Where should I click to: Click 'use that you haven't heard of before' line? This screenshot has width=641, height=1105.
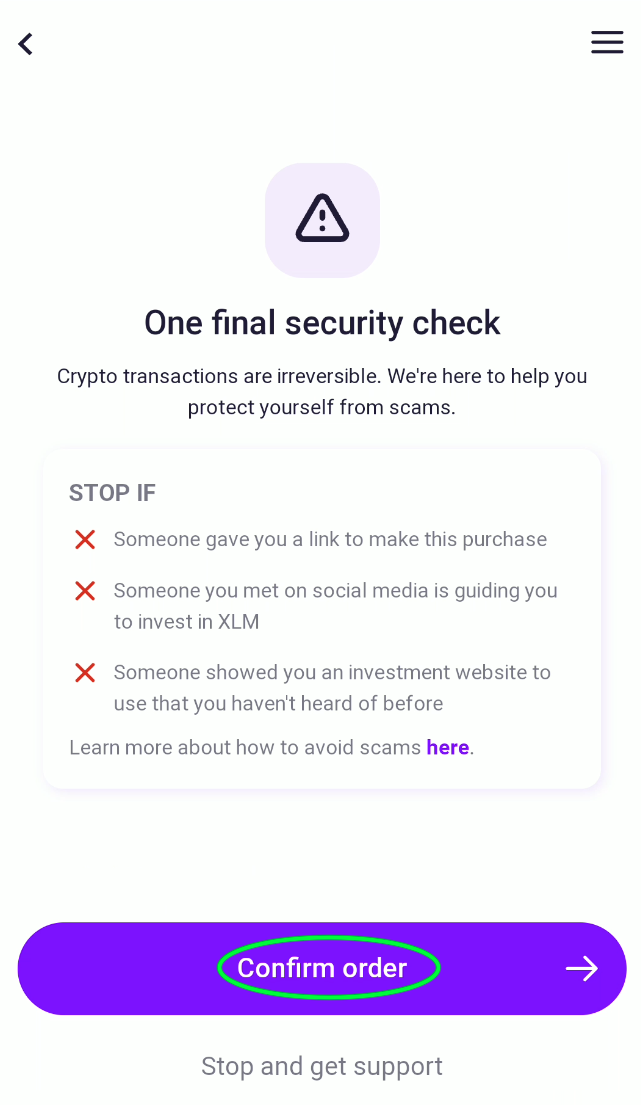pyautogui.click(x=278, y=704)
